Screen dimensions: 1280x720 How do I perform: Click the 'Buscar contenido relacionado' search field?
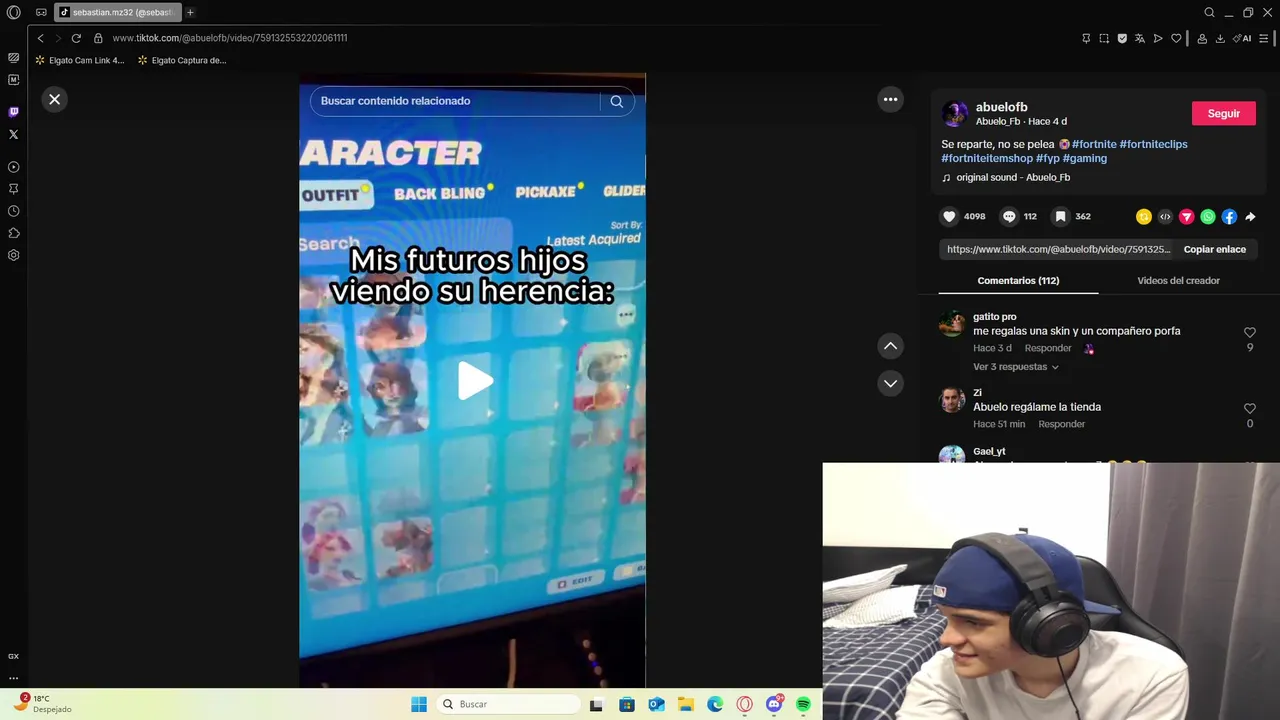(x=455, y=101)
